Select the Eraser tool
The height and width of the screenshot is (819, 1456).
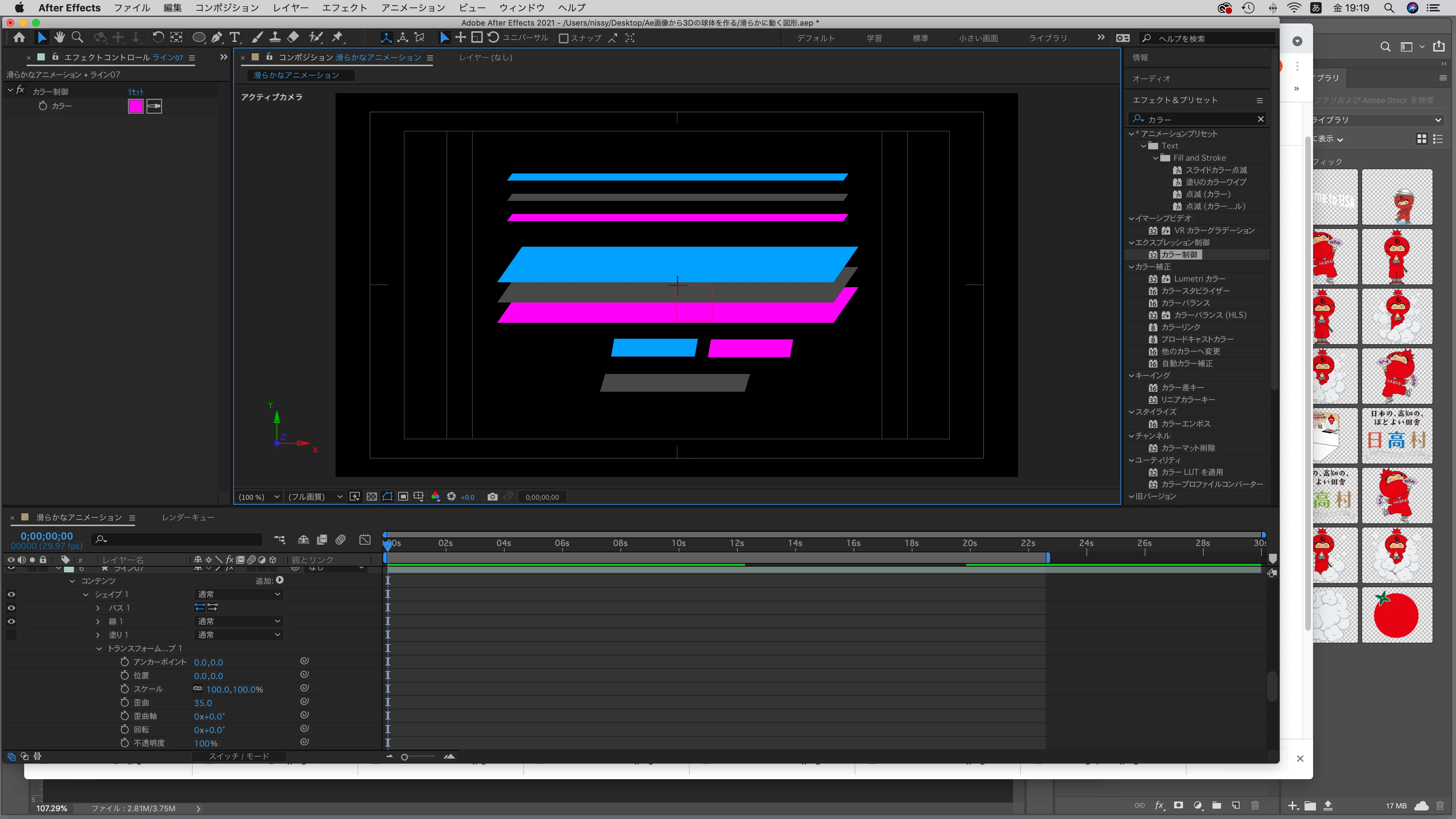coord(293,38)
